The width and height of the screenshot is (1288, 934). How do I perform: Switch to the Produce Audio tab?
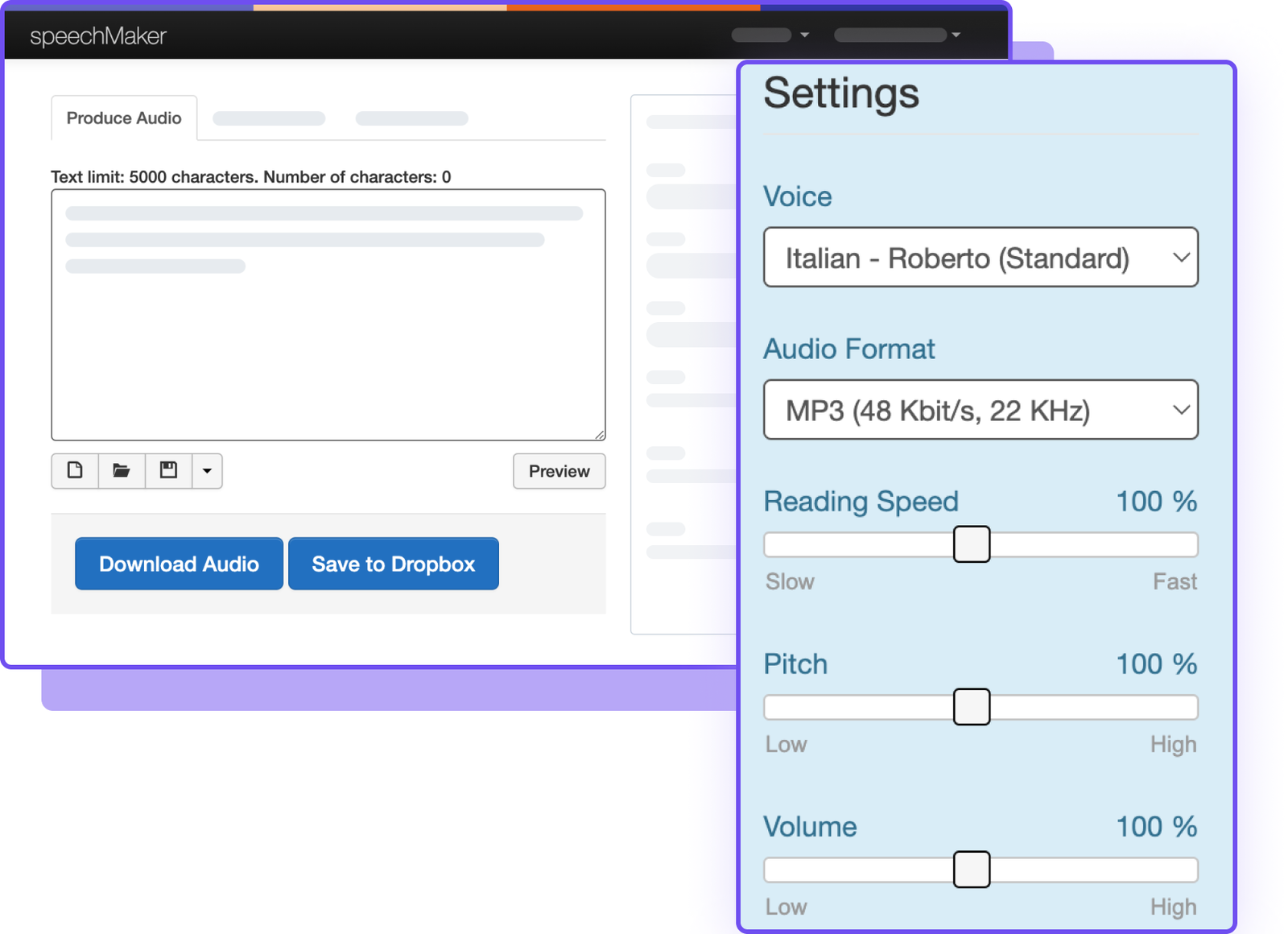(x=124, y=118)
